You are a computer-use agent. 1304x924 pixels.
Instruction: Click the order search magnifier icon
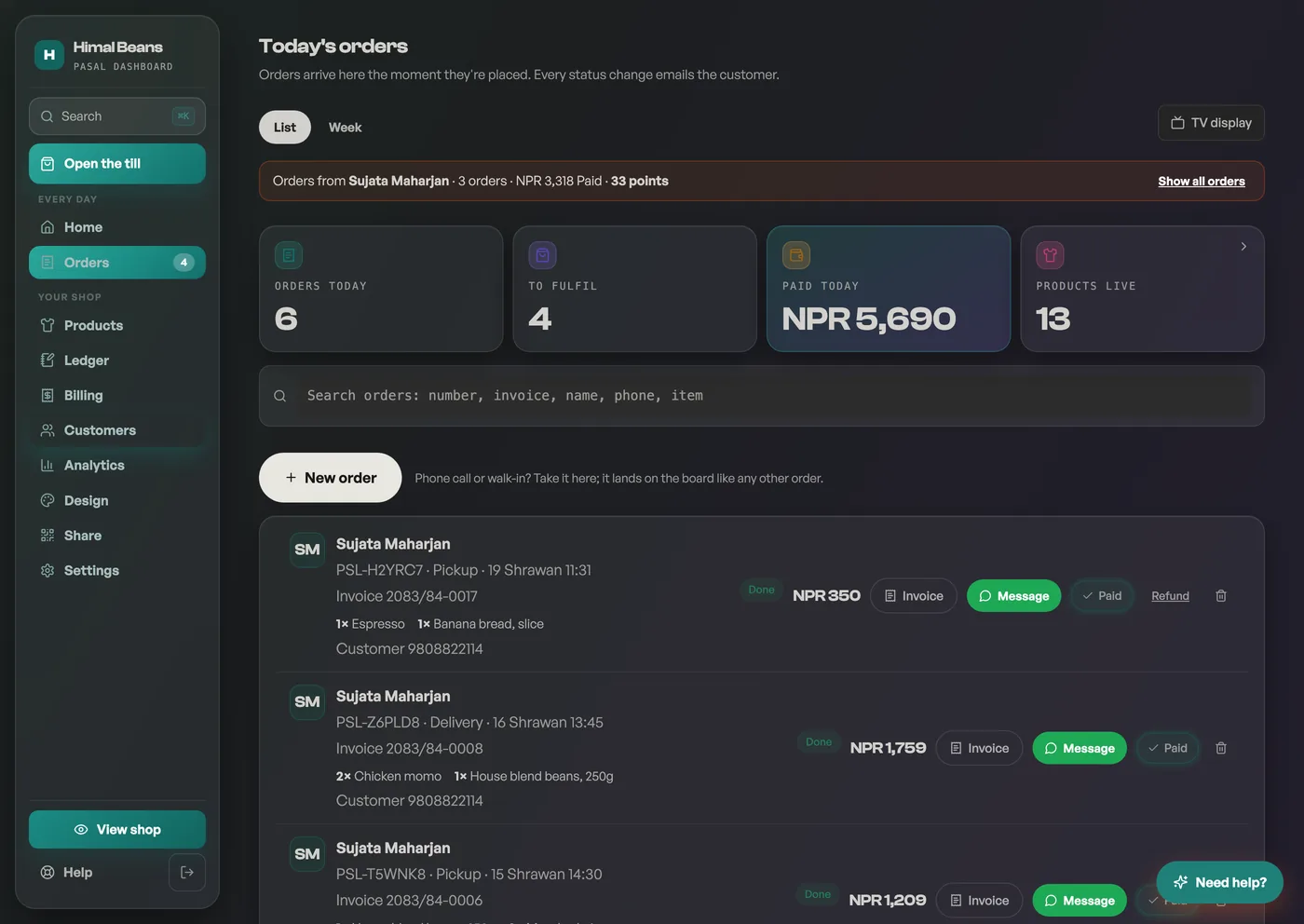click(279, 396)
